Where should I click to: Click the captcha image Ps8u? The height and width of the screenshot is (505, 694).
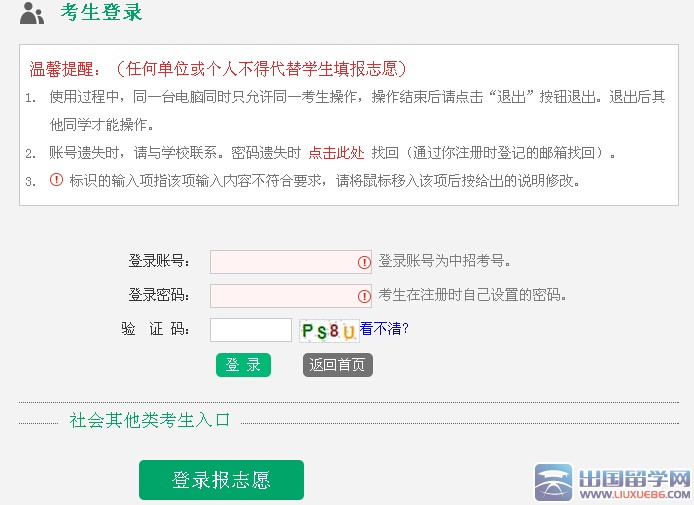click(x=328, y=330)
